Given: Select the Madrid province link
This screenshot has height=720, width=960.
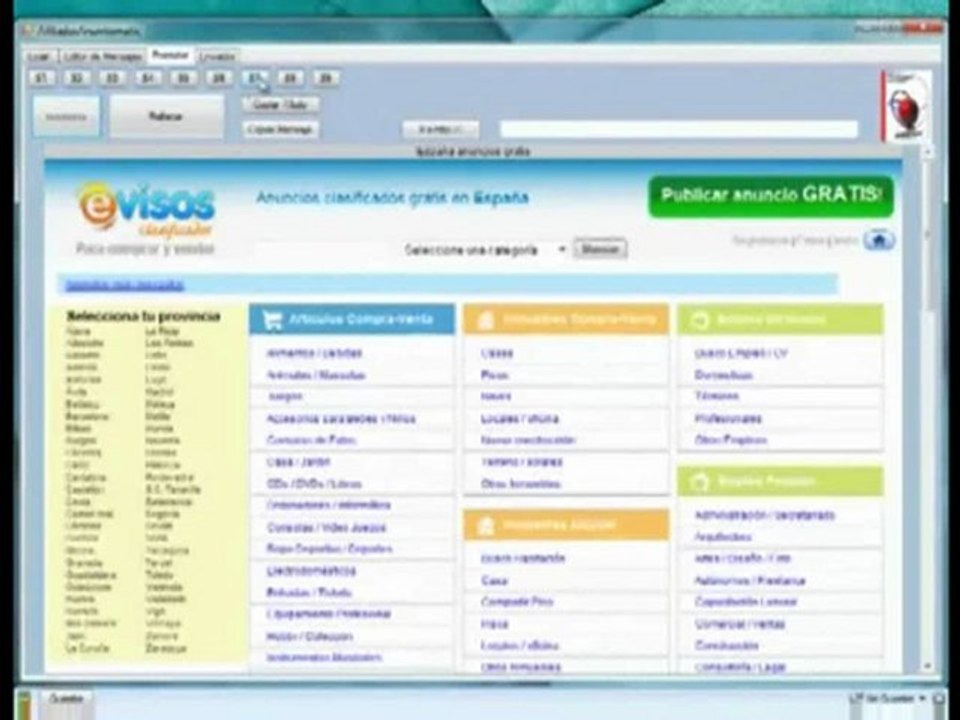Looking at the screenshot, I should click(159, 392).
